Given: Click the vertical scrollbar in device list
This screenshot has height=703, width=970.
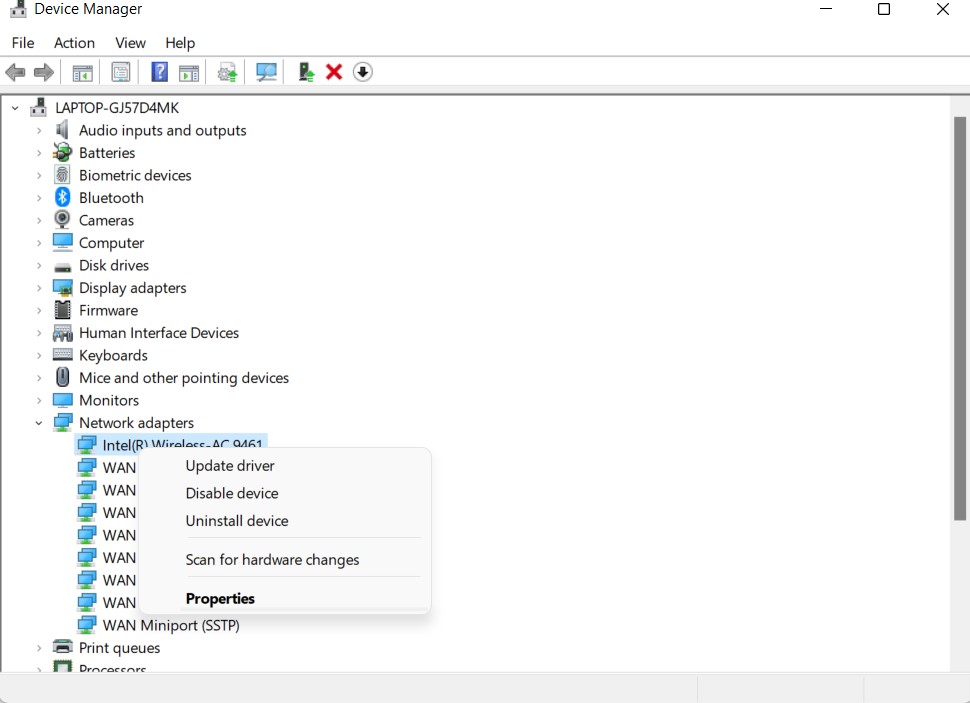Looking at the screenshot, I should pos(960,320).
